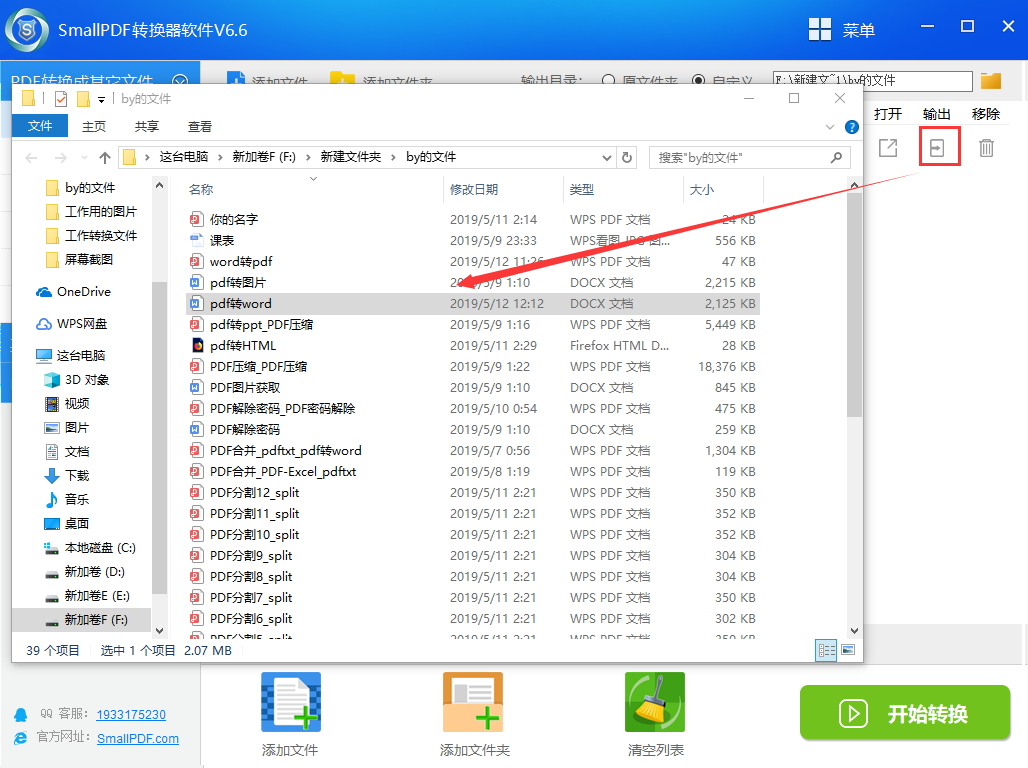The height and width of the screenshot is (768, 1028).
Task: Open OneDrive in the navigation pane
Action: coord(73,292)
